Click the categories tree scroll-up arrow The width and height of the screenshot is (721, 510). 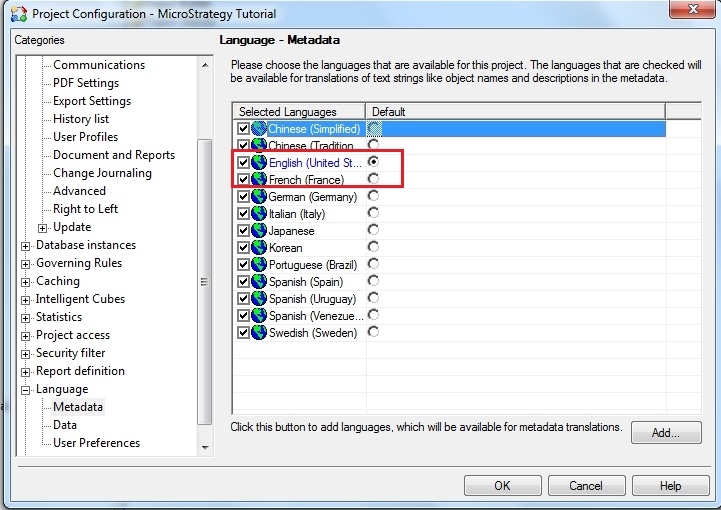[x=205, y=65]
